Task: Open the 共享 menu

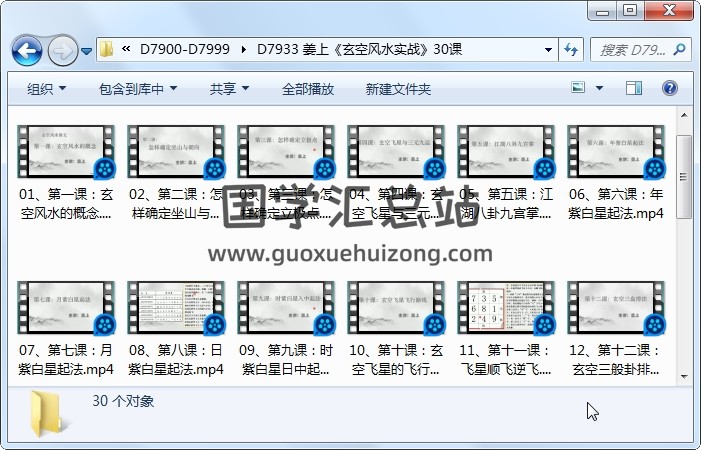Action: coord(229,88)
